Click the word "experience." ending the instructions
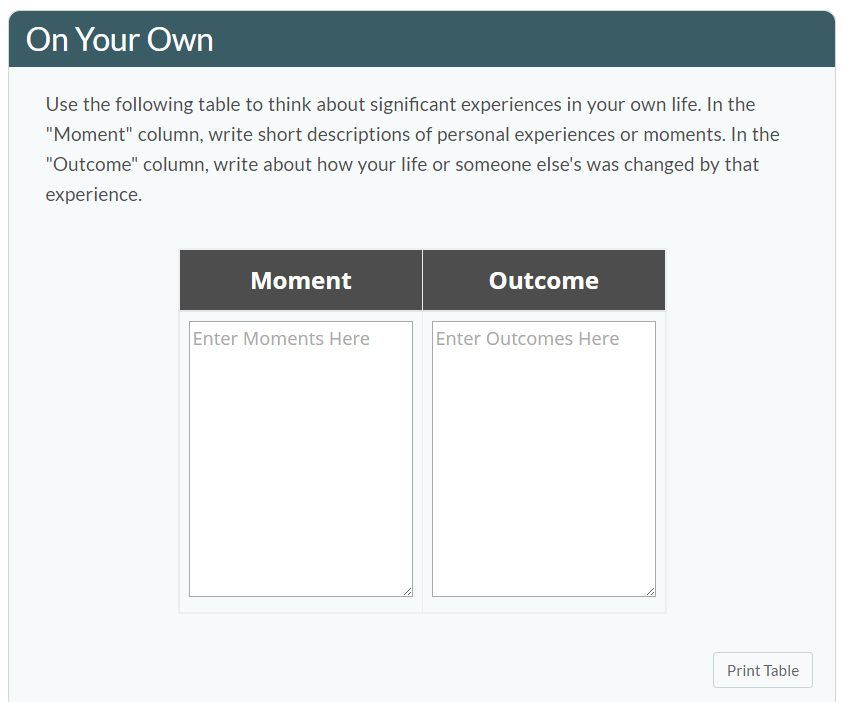Screen dimensions: 842x702 click(94, 194)
